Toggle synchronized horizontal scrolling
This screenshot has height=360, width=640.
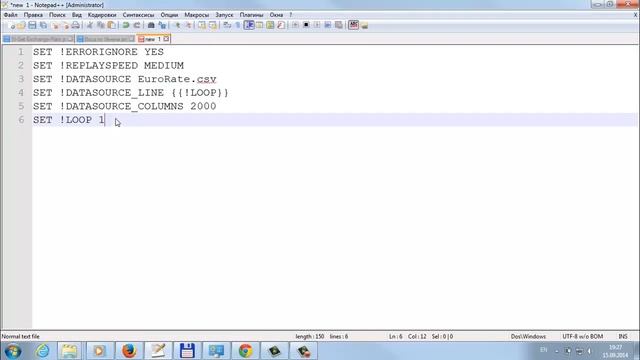click(x=213, y=25)
